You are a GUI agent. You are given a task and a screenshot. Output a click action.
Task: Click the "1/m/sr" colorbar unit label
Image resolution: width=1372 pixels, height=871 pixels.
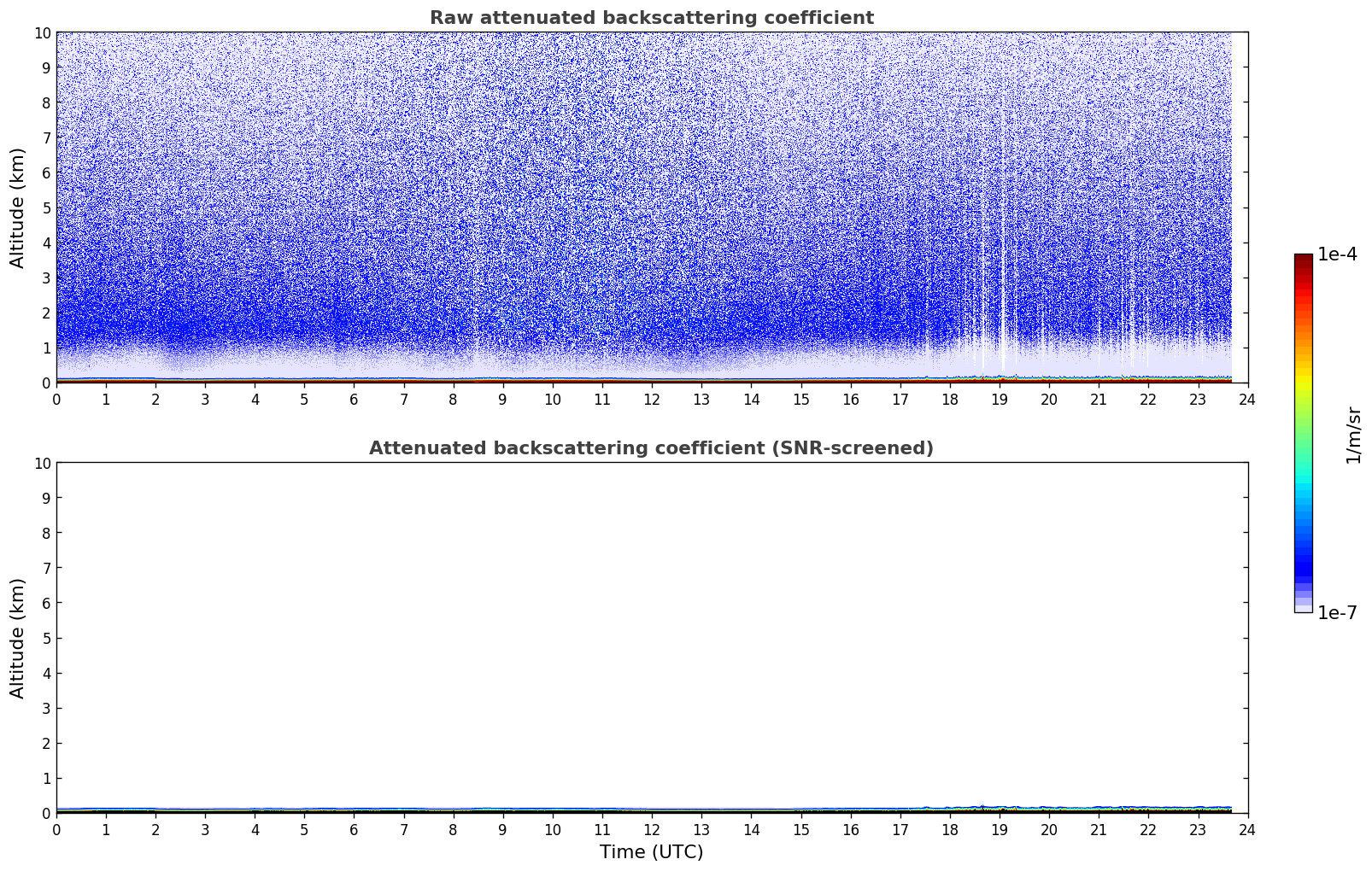(x=1353, y=434)
